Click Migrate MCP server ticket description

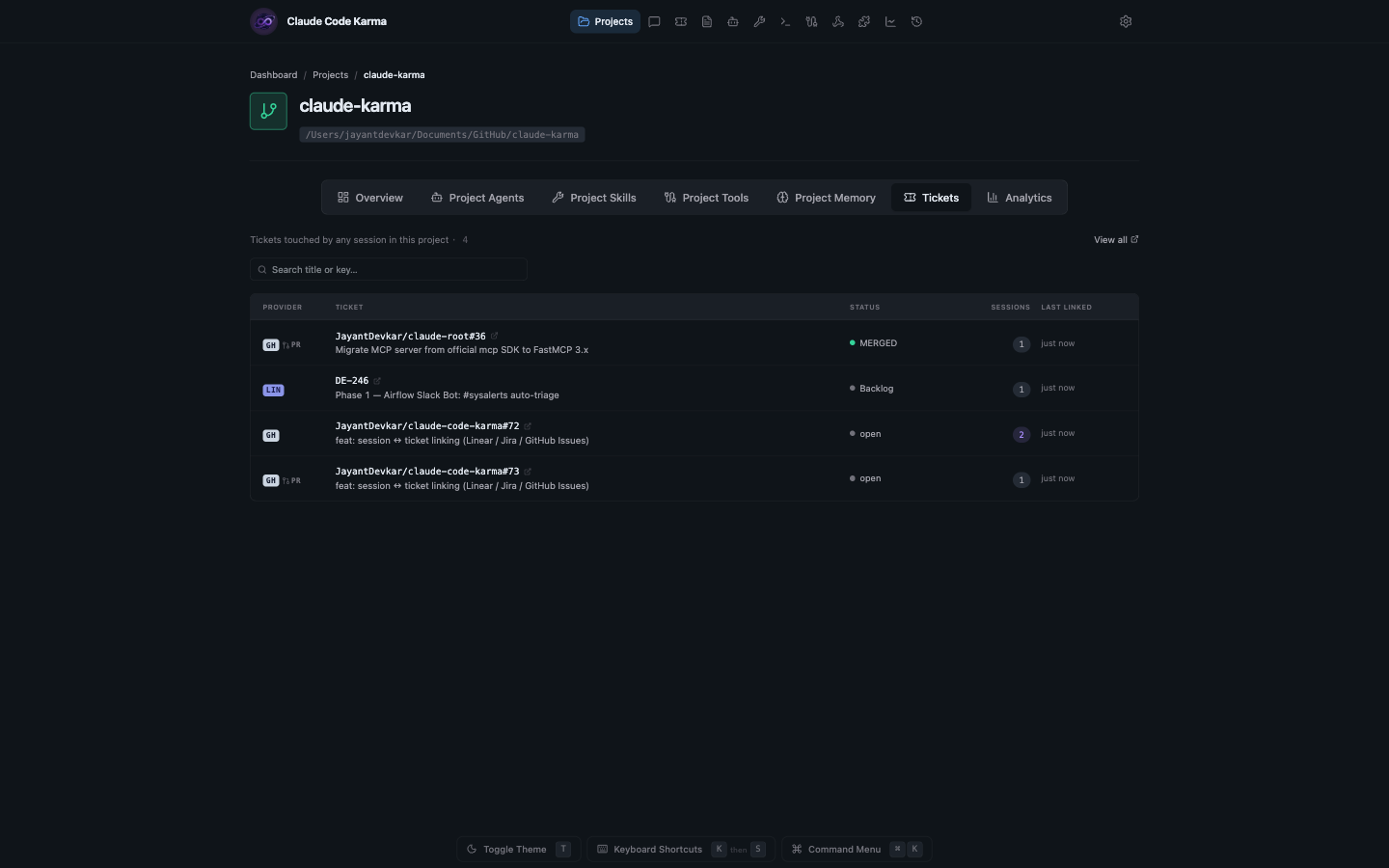pyautogui.click(x=462, y=350)
